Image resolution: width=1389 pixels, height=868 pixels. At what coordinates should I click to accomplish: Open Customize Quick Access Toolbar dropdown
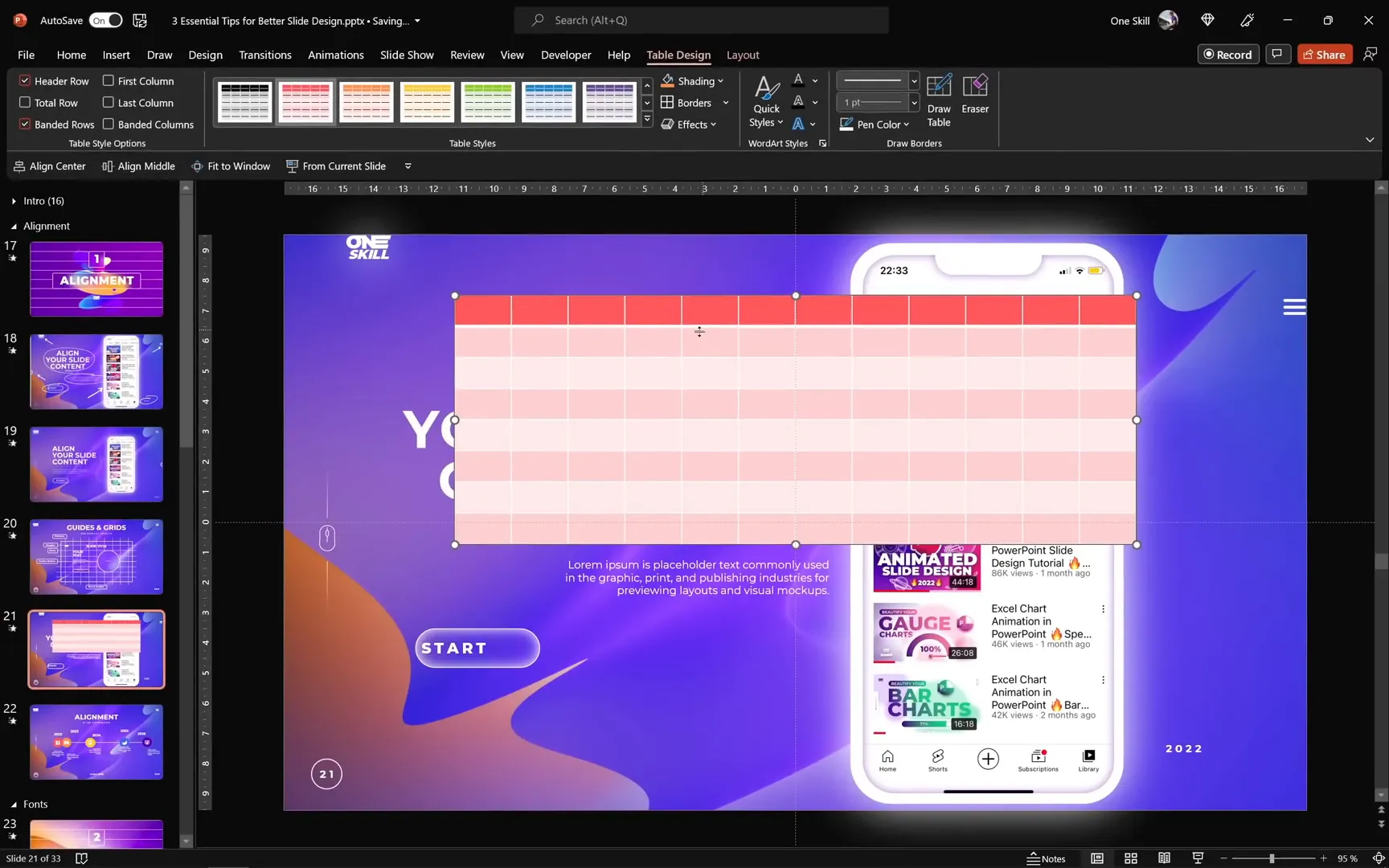408,166
